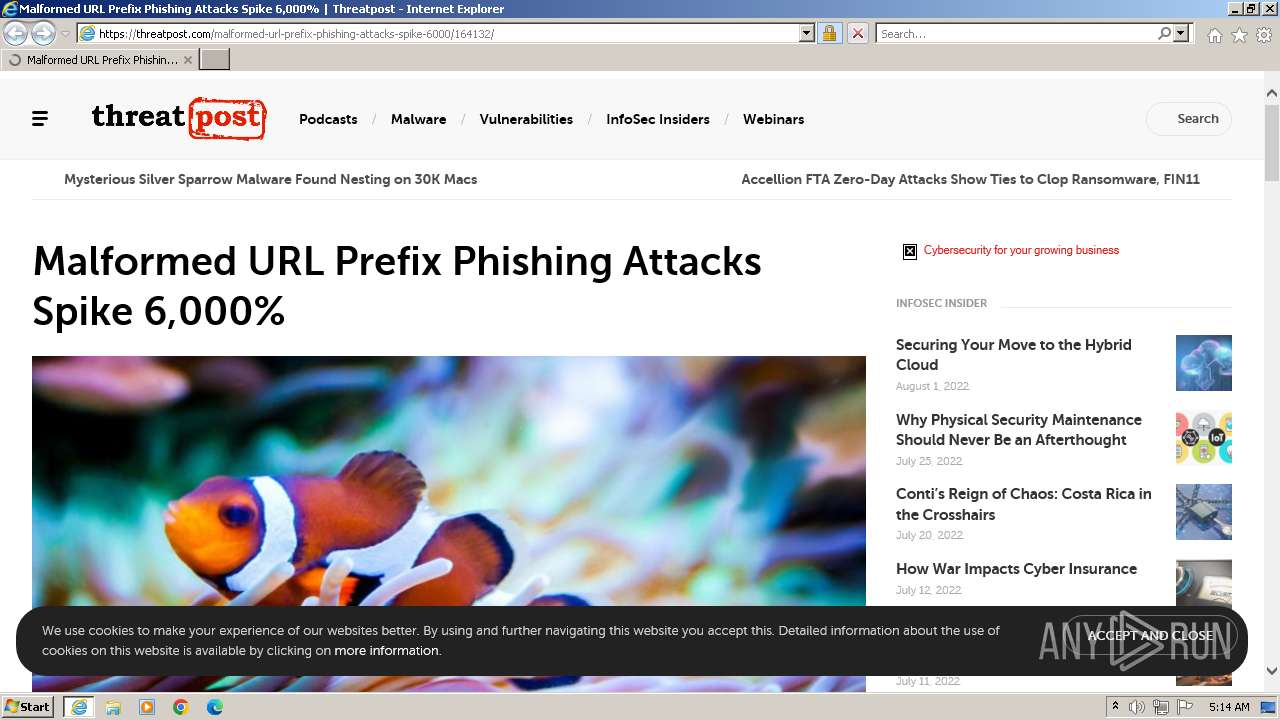Screen dimensions: 1280x720
Task: Click the broken image icon in the ad
Action: [x=910, y=251]
